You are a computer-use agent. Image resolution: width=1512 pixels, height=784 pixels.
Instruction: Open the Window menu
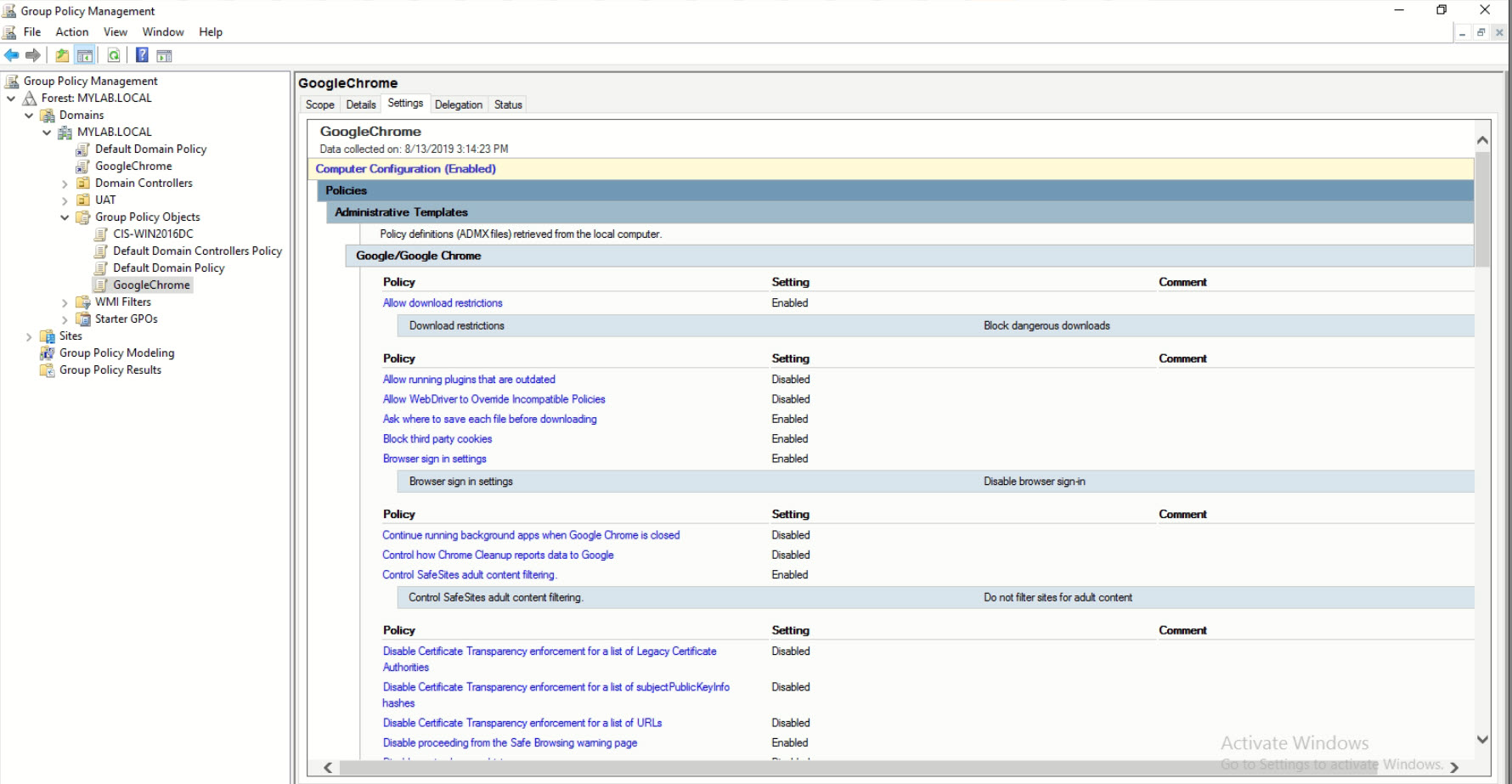(x=163, y=31)
